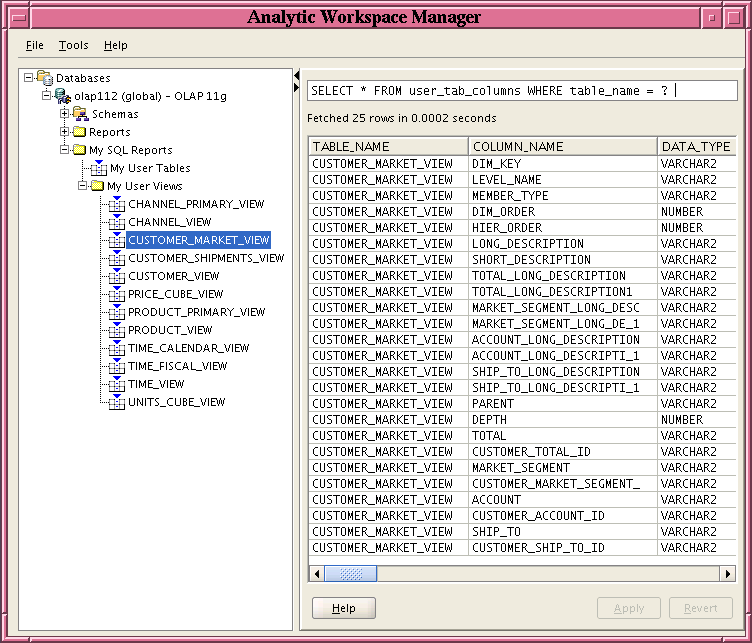This screenshot has width=752, height=643.
Task: Expand the Schemas tree node
Action: click(65, 114)
